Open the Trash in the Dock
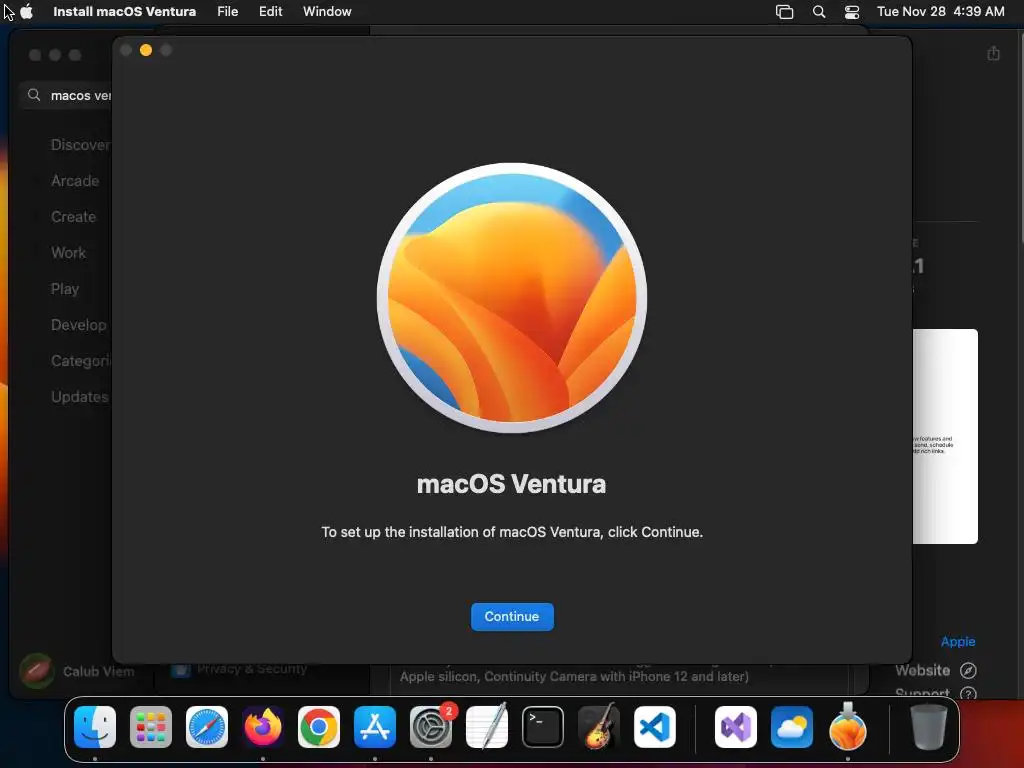This screenshot has width=1024, height=768. (x=929, y=727)
